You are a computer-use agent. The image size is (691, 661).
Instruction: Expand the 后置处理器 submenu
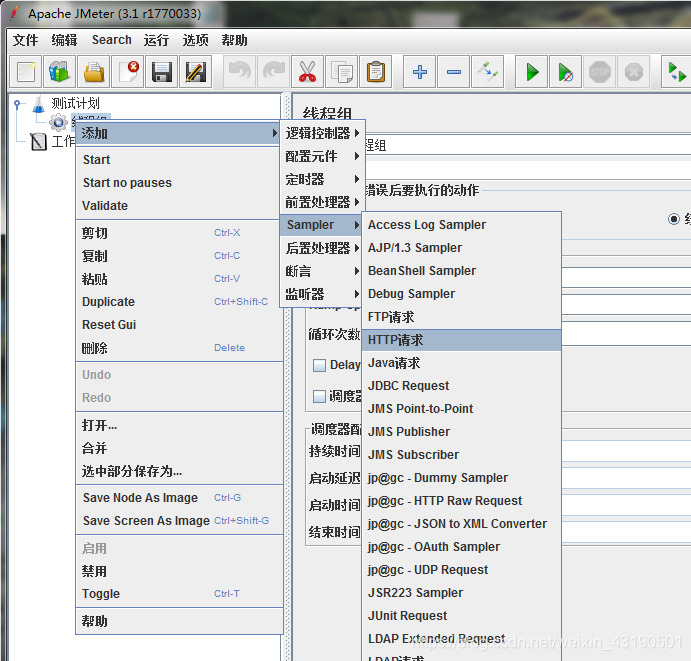point(323,248)
